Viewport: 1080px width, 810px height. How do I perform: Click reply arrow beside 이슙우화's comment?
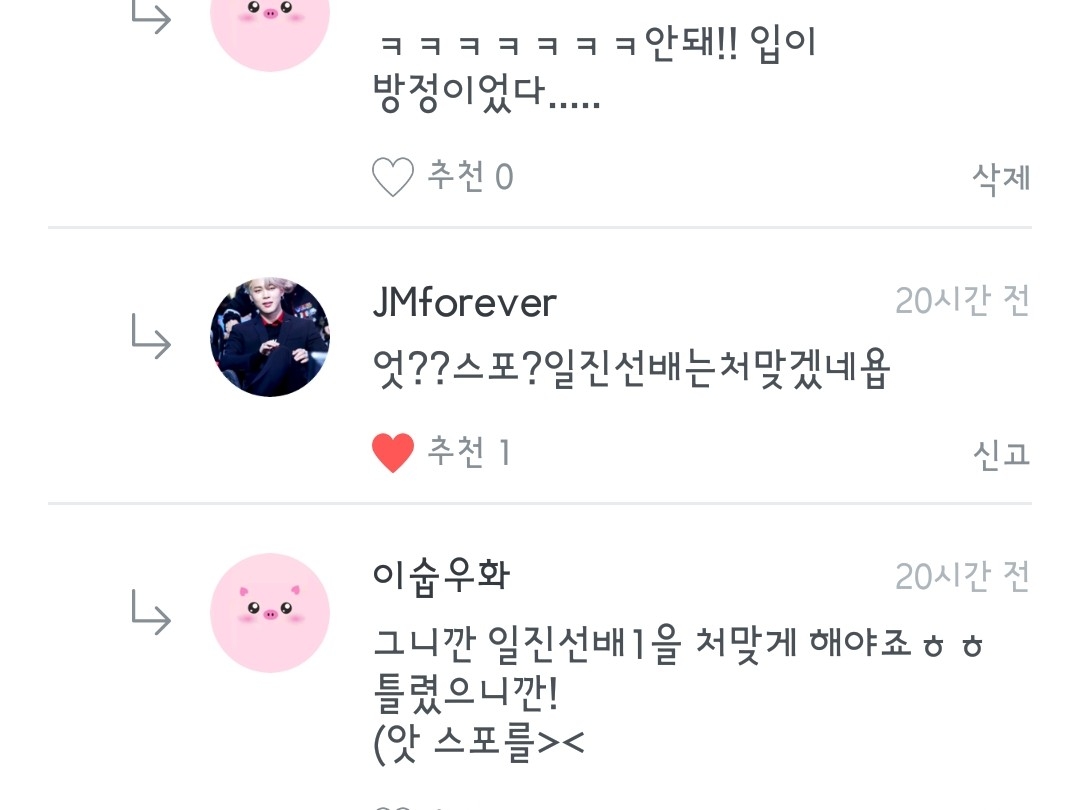(151, 612)
